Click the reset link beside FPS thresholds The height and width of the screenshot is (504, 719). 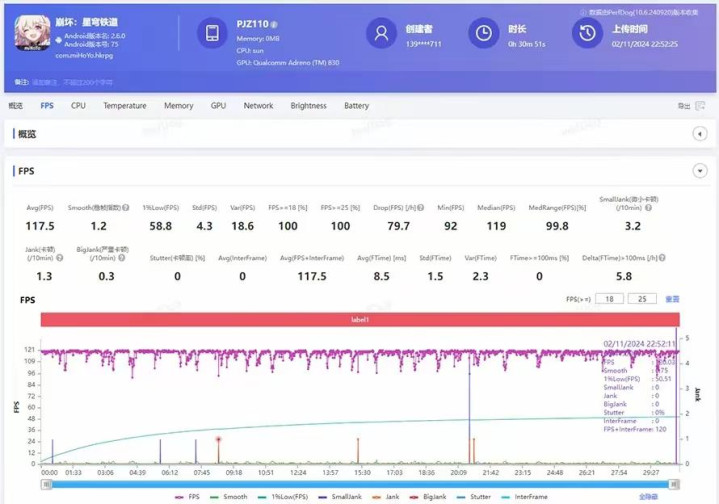(x=672, y=299)
